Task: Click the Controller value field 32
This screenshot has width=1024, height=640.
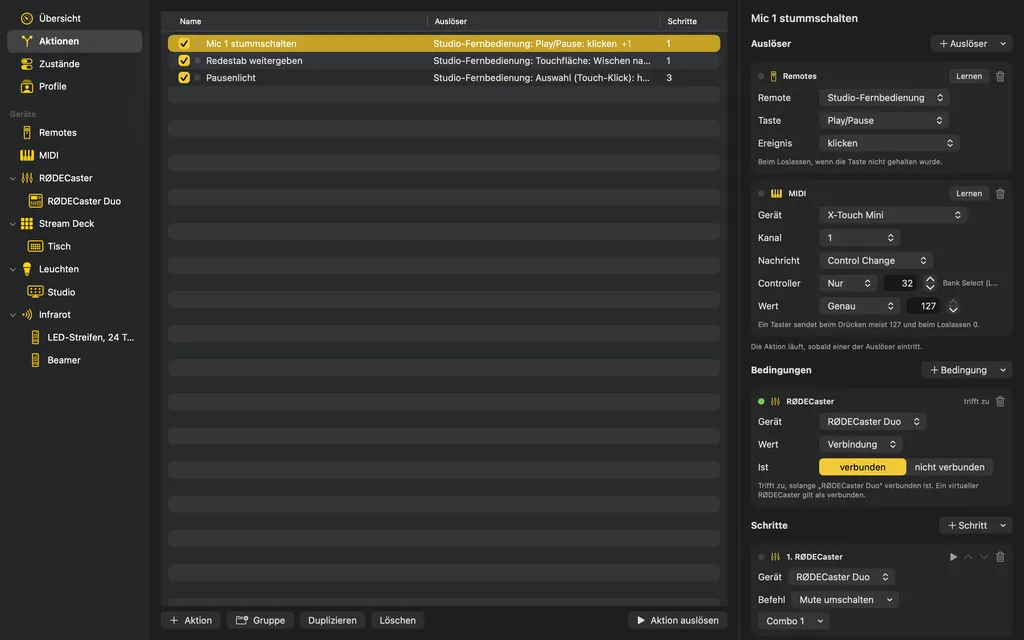Action: coord(901,283)
